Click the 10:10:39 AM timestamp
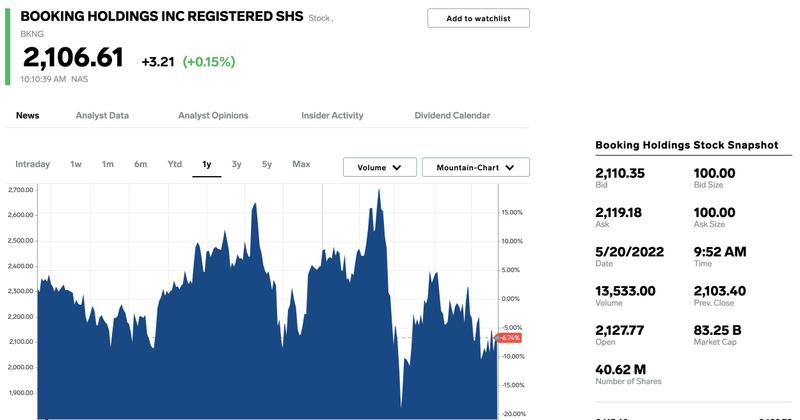Viewport: 800px width, 420px height. pos(43,79)
